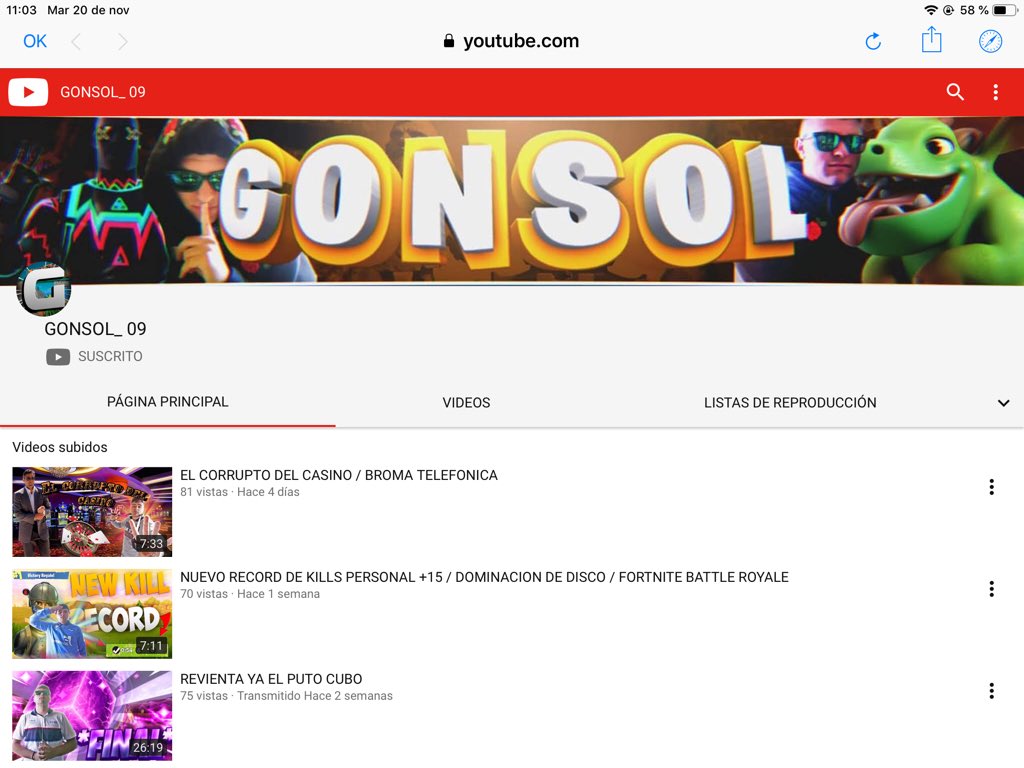Tap the padlock icon beside youtube.com
The image size is (1024, 768).
[x=449, y=41]
